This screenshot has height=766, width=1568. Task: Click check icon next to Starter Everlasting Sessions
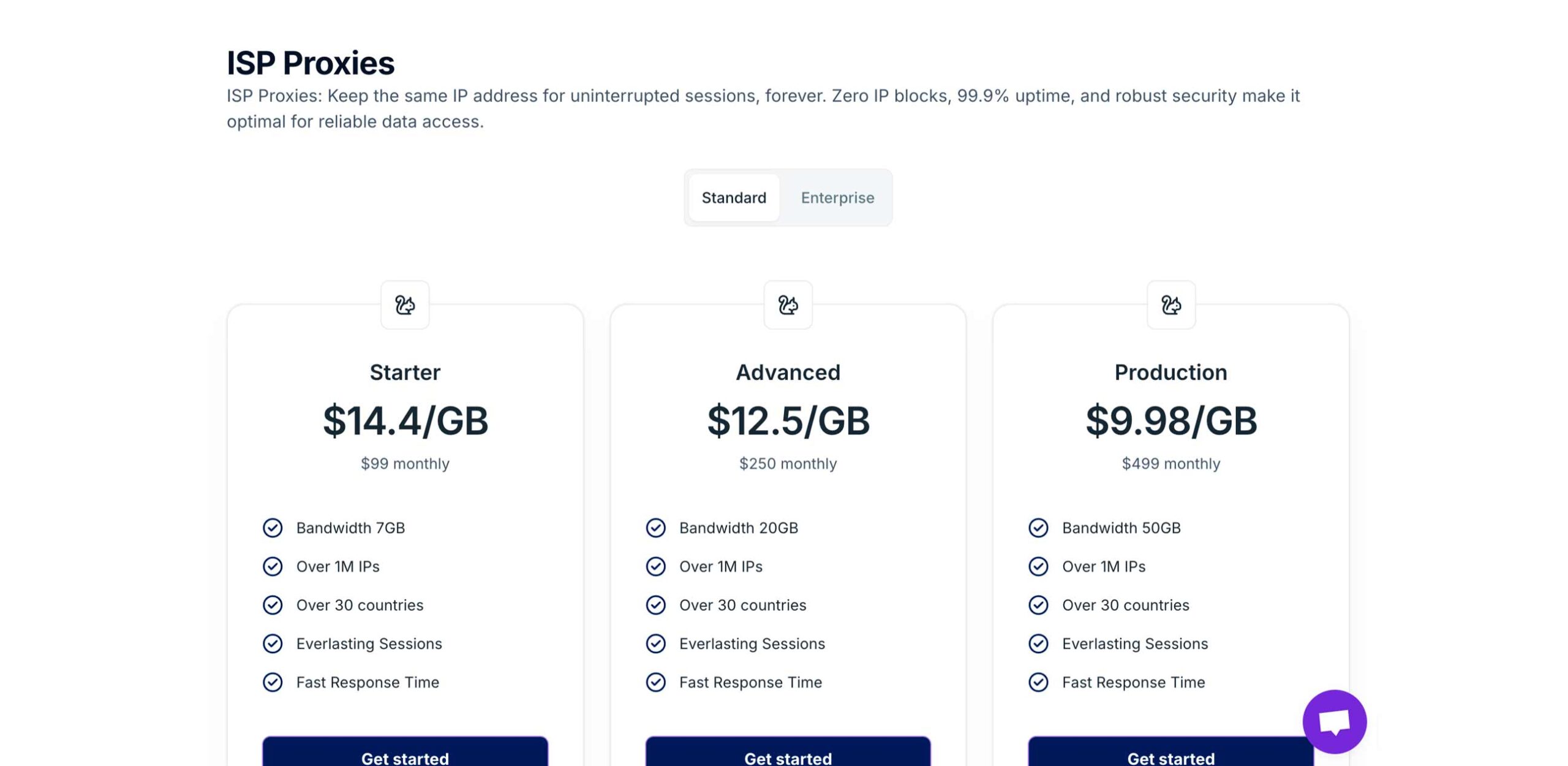(273, 643)
